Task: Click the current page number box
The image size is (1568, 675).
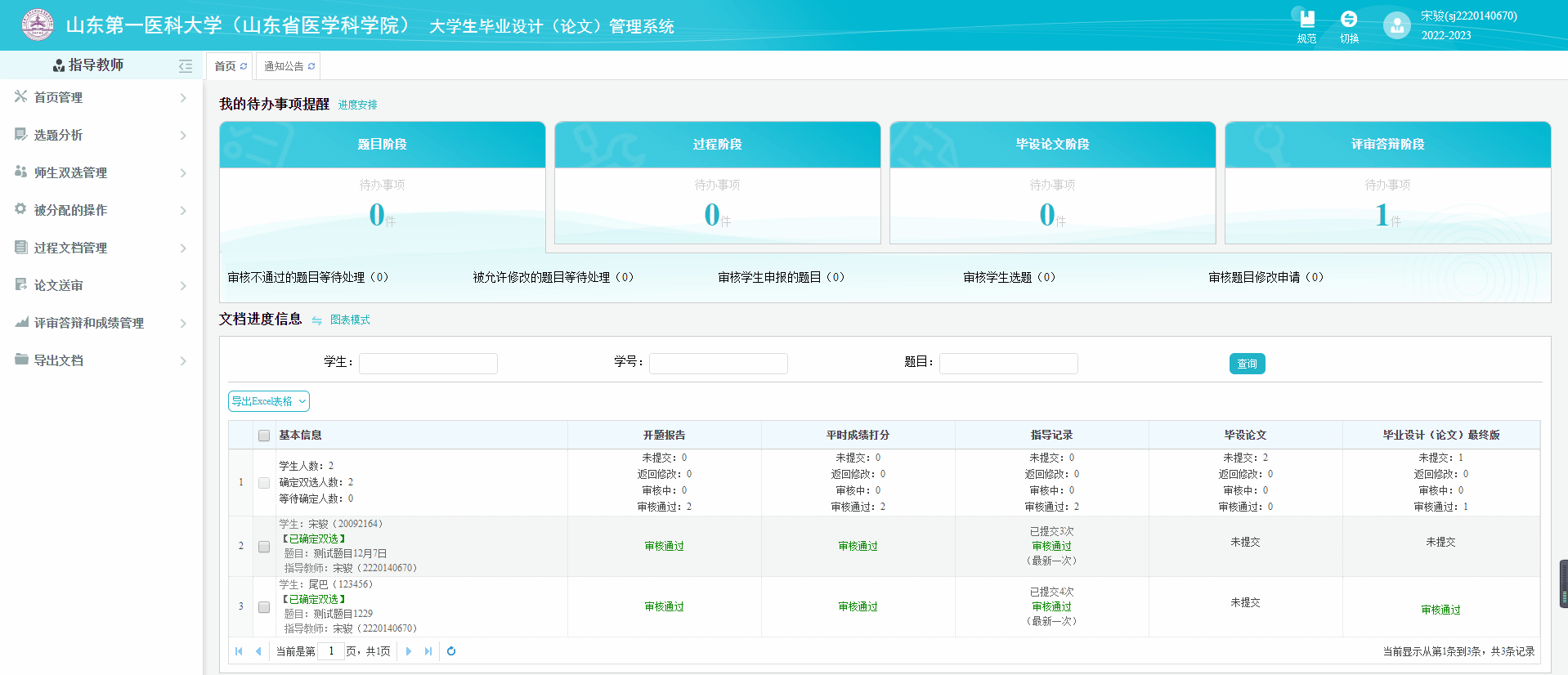Action: (x=331, y=651)
